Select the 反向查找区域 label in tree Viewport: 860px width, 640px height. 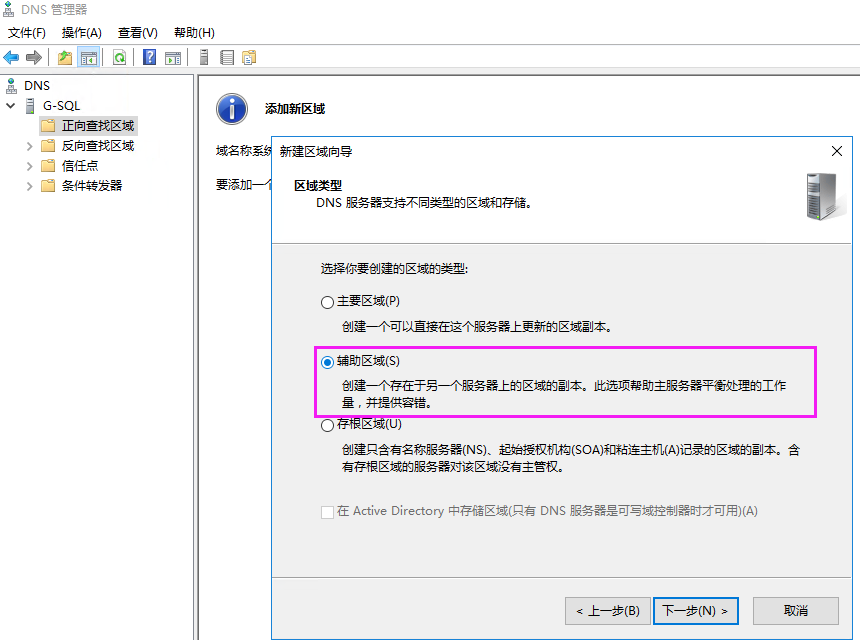(98, 146)
